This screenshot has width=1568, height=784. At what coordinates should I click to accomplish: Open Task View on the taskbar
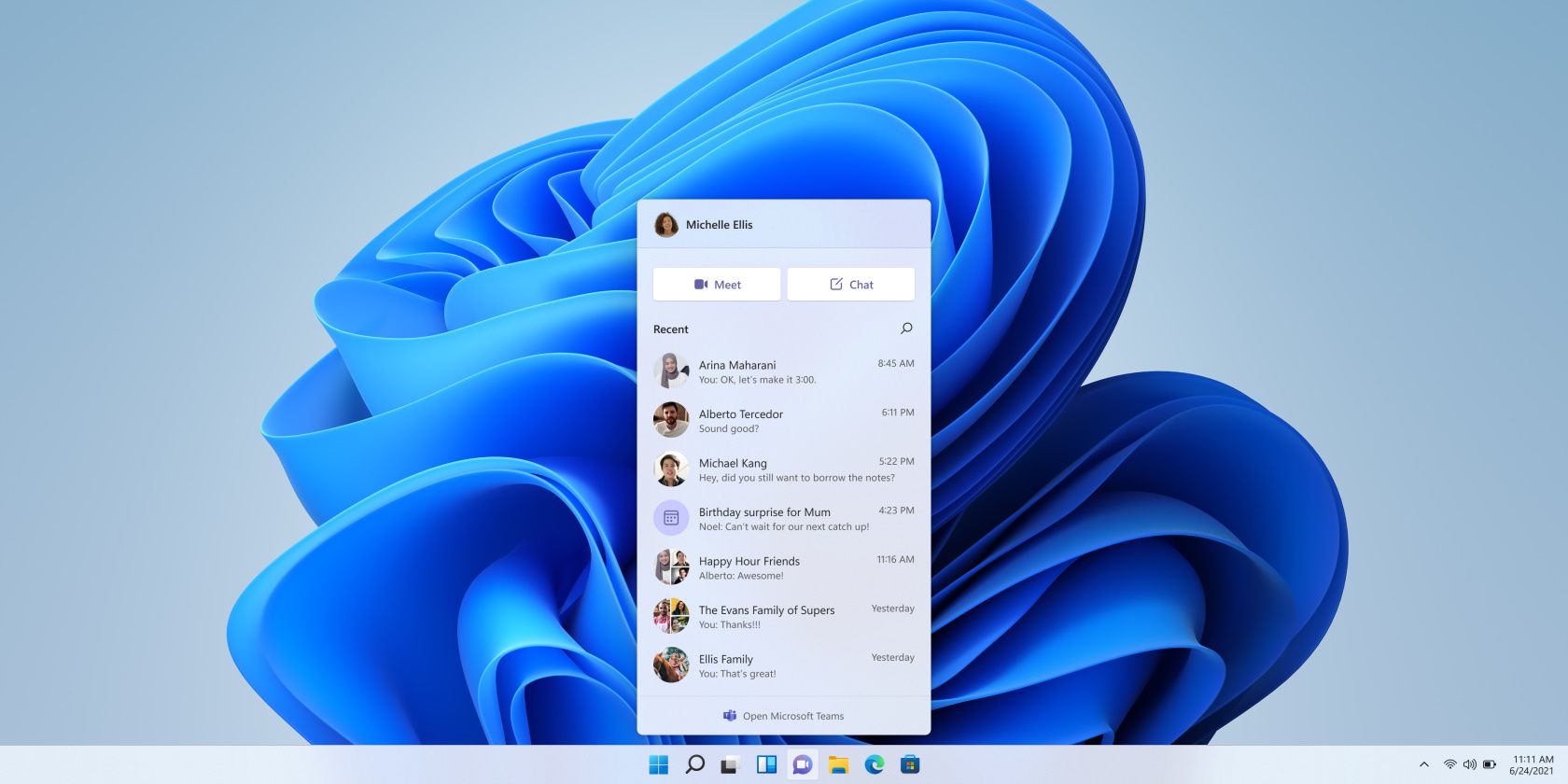coord(730,765)
